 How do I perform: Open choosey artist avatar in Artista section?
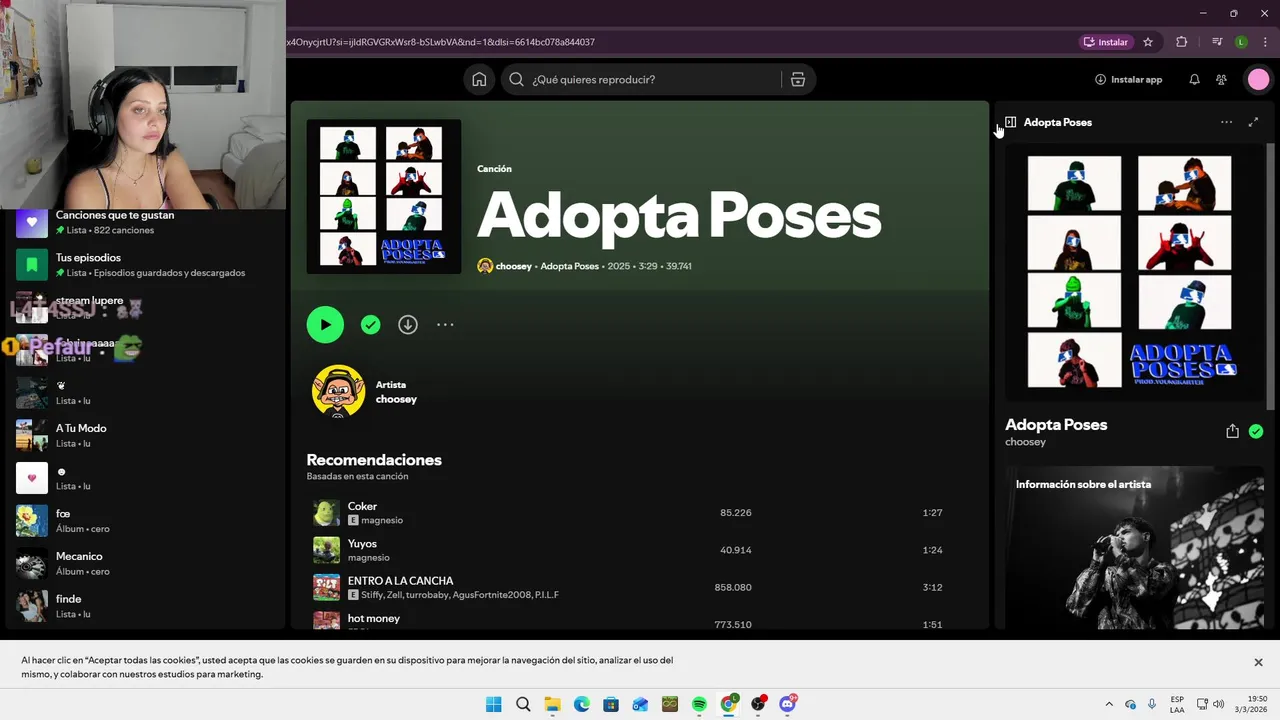tap(338, 391)
